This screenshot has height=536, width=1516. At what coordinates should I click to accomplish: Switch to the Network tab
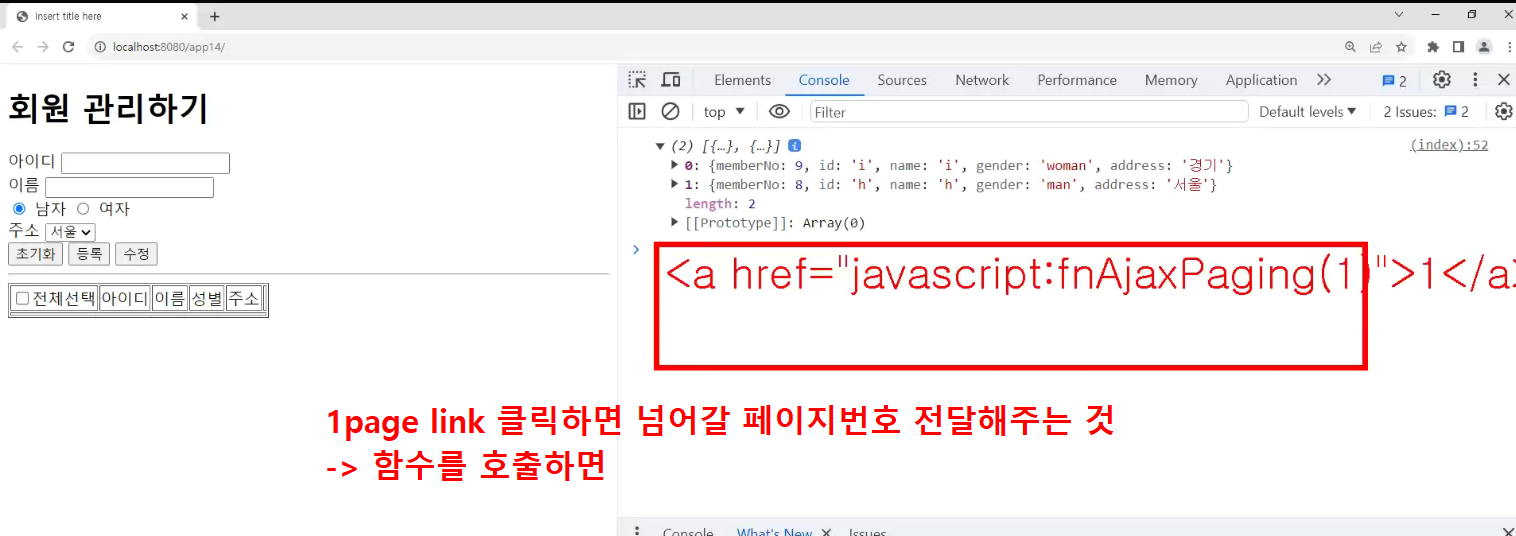click(x=982, y=80)
